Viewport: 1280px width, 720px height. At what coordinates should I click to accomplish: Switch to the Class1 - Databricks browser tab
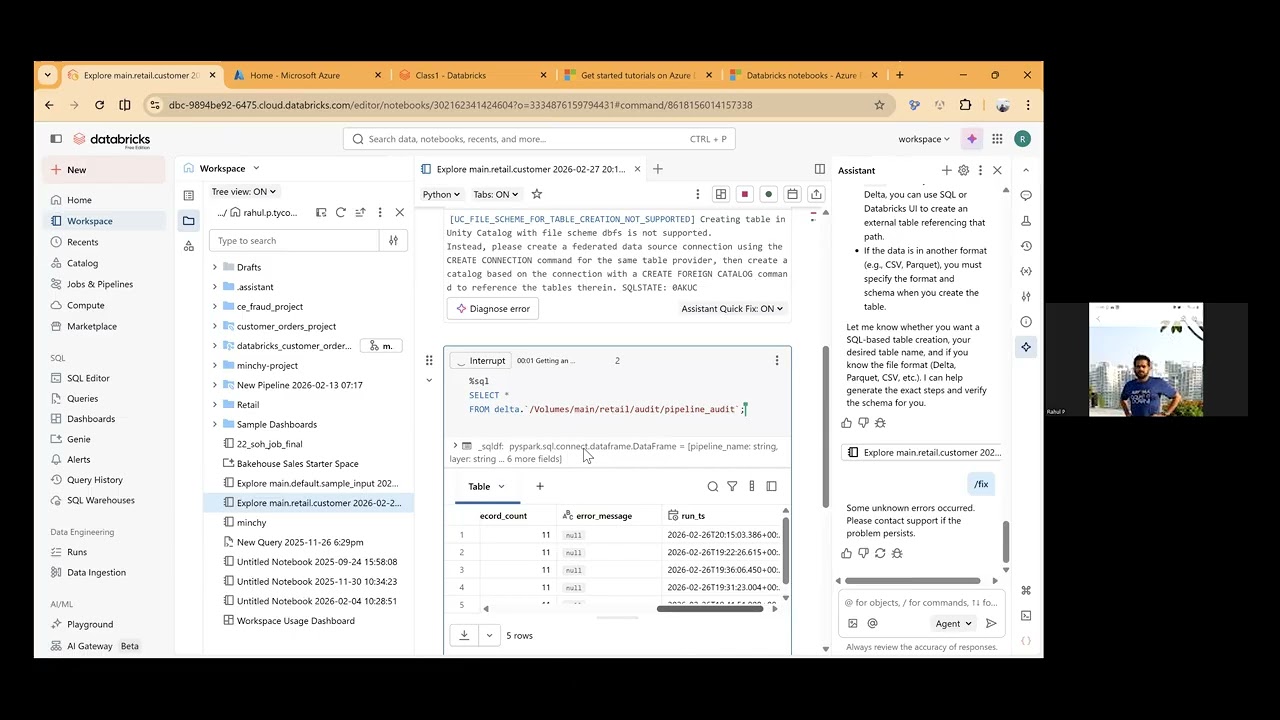473,75
